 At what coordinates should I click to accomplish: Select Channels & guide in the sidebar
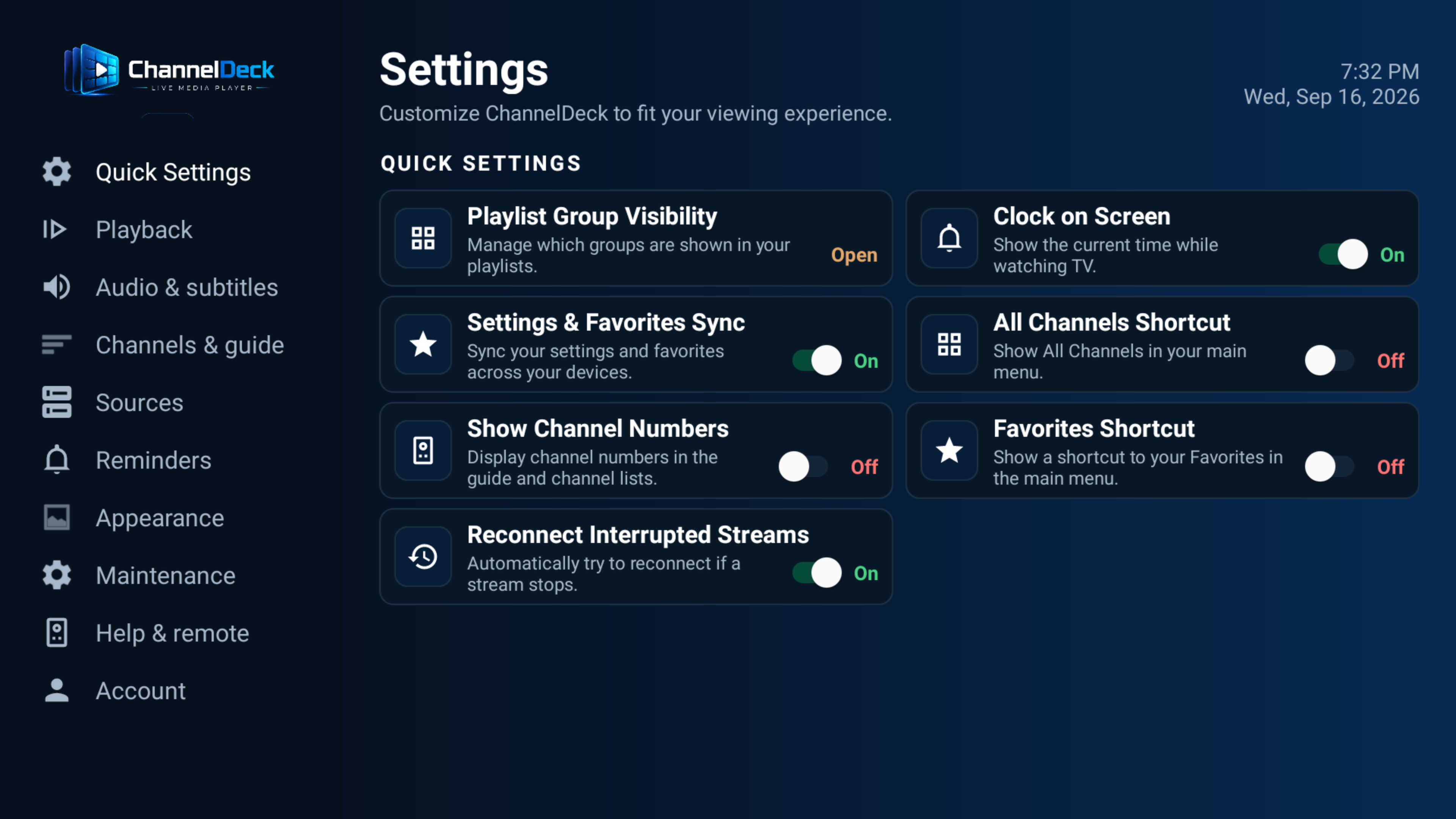pyautogui.click(x=190, y=345)
